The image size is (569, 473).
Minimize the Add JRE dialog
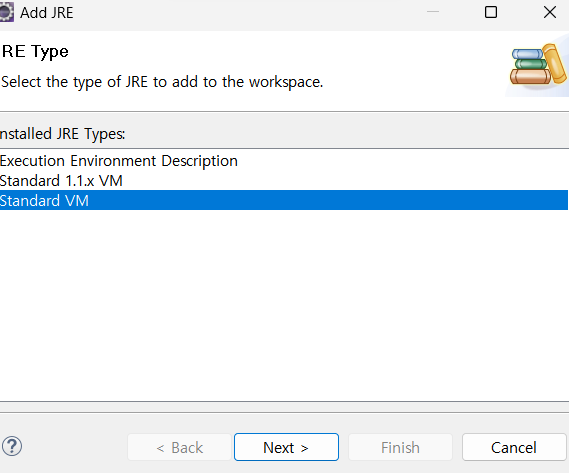(433, 12)
